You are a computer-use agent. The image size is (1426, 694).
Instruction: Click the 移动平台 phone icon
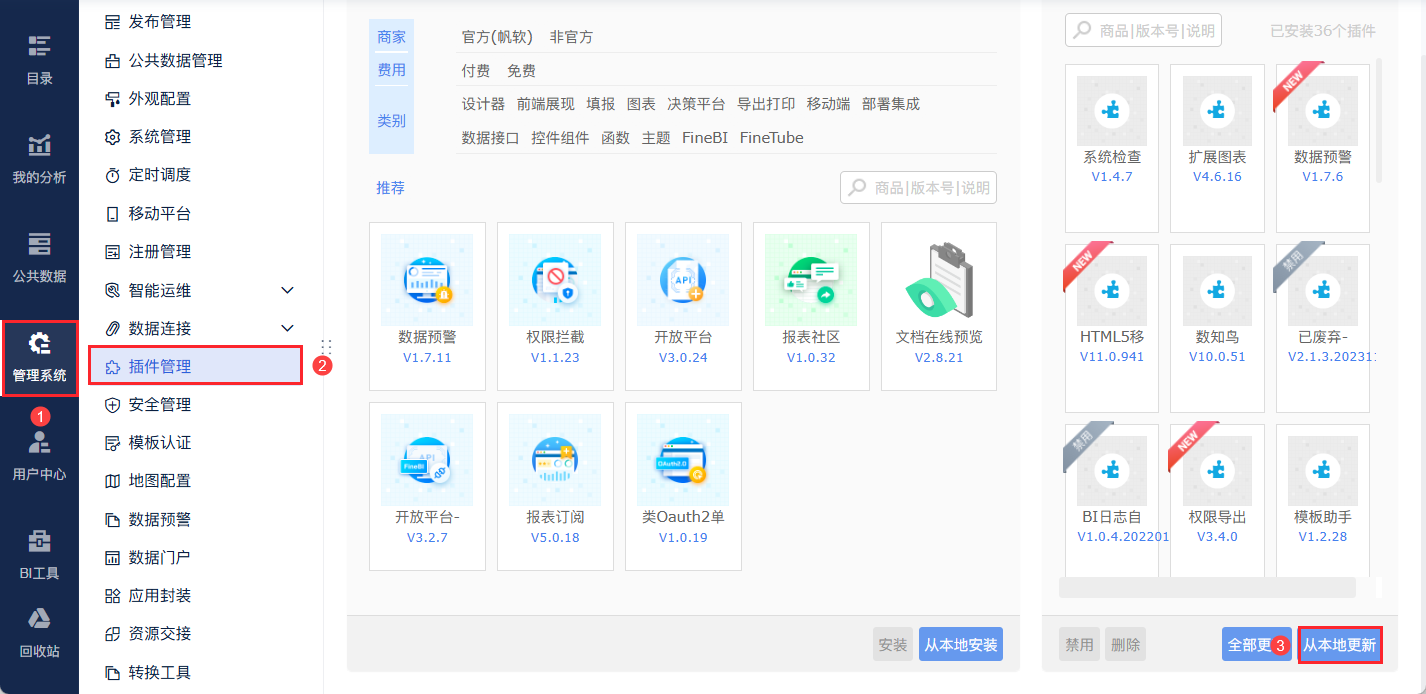[x=112, y=213]
